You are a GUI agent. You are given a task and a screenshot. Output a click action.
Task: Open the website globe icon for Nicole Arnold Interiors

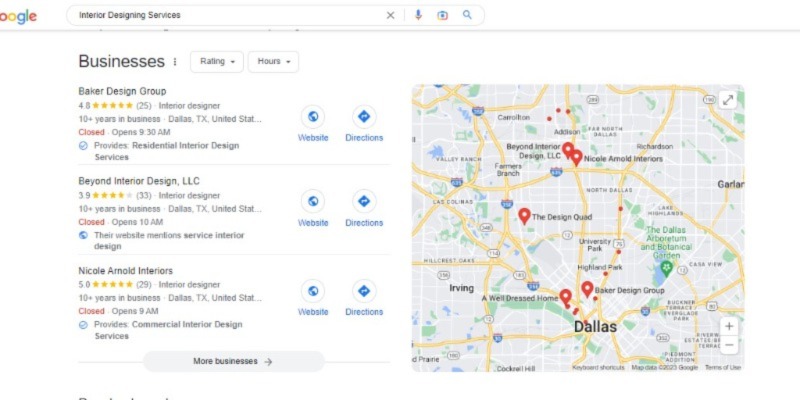[313, 291]
